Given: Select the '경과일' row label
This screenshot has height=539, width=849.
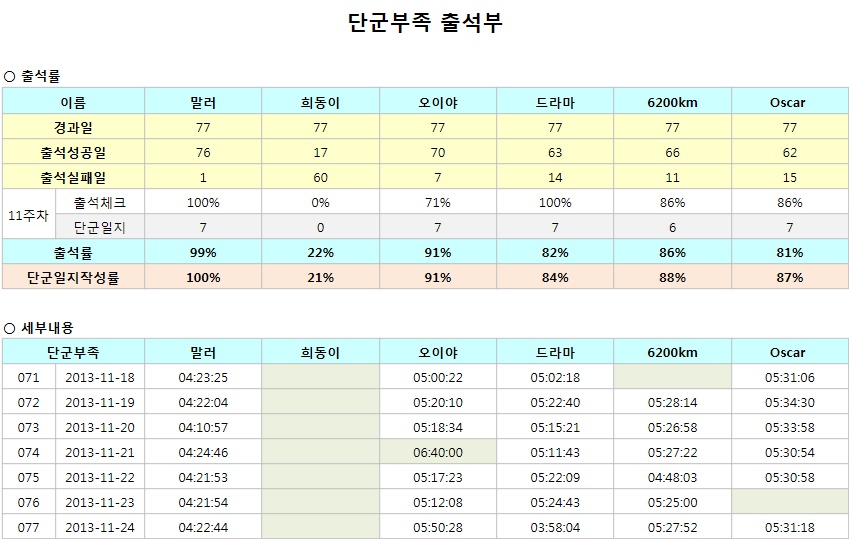Looking at the screenshot, I should pyautogui.click(x=73, y=127).
